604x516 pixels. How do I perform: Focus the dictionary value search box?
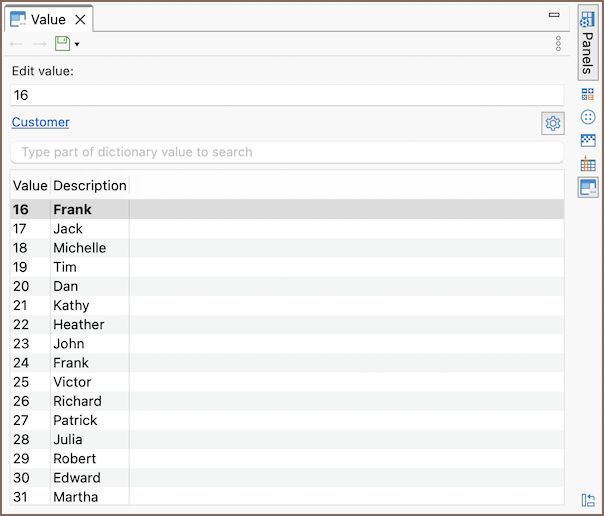click(x=286, y=152)
